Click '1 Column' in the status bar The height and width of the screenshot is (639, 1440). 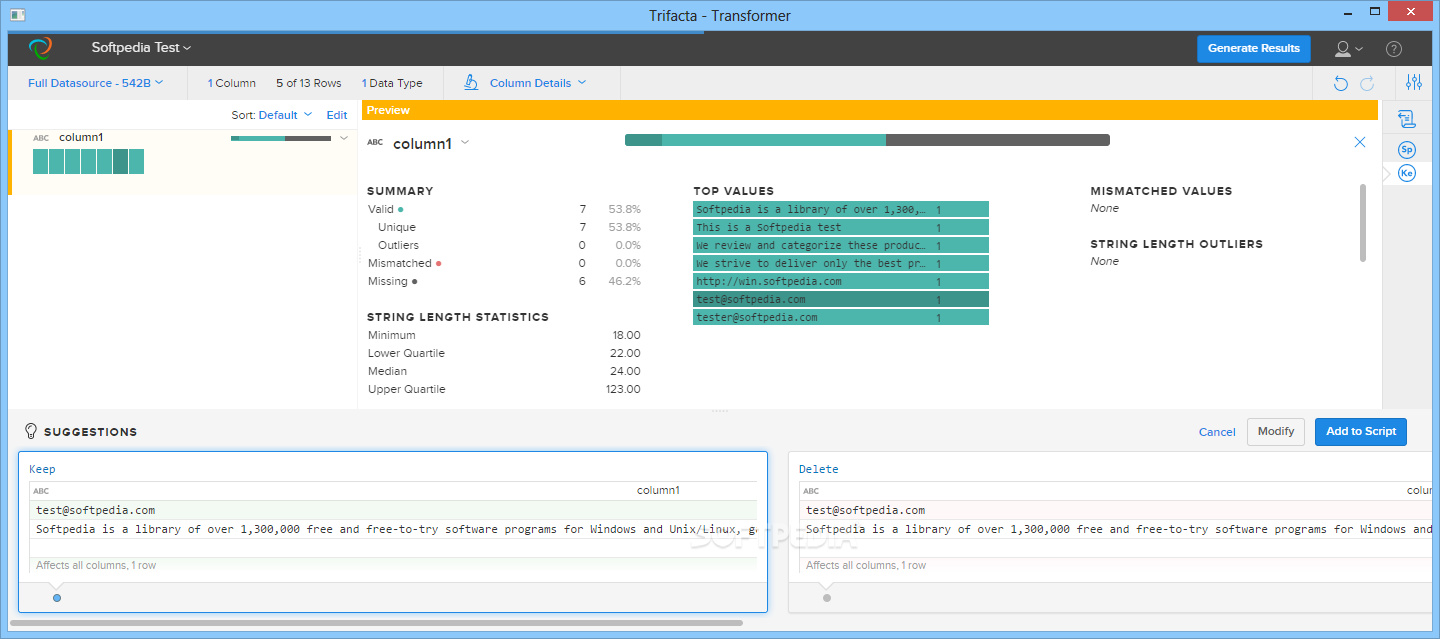point(232,83)
